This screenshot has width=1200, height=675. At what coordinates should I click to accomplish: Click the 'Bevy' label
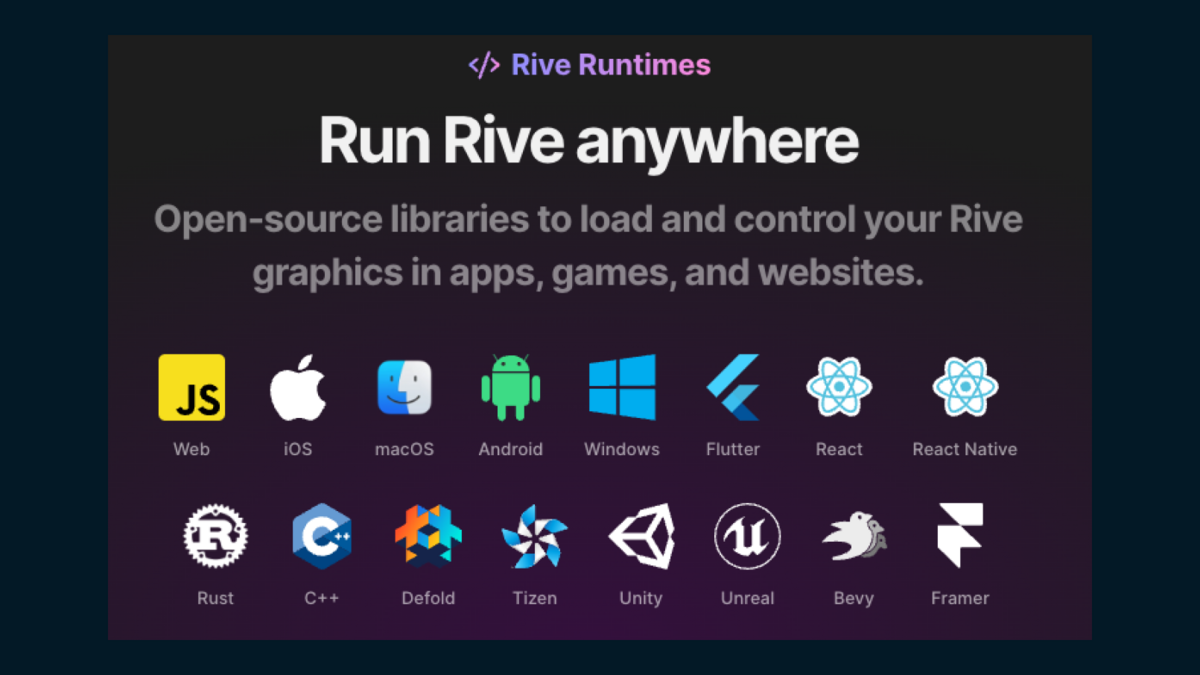[x=854, y=598]
